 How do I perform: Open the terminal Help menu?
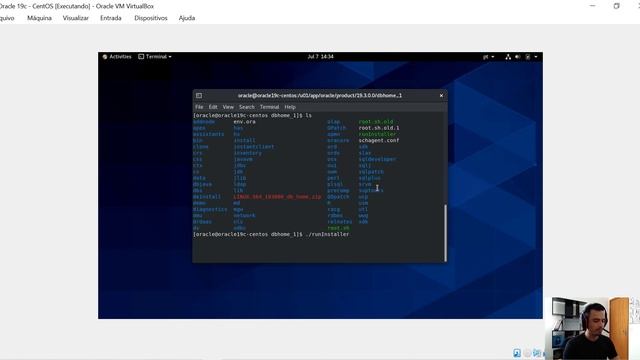[290, 107]
